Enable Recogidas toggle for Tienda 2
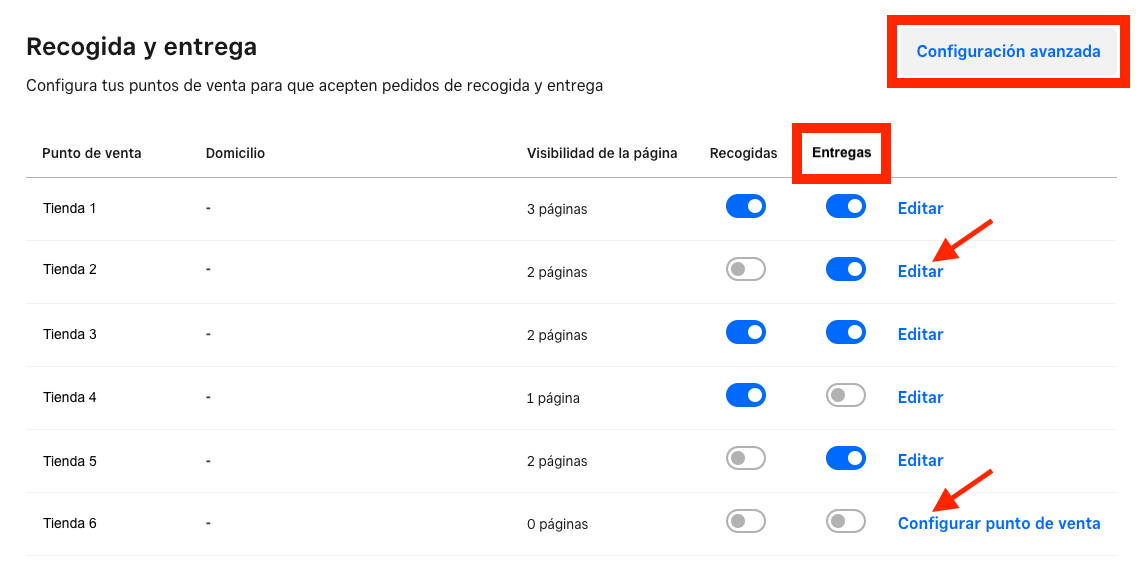Screen dimensions: 1147x582 coord(745,269)
